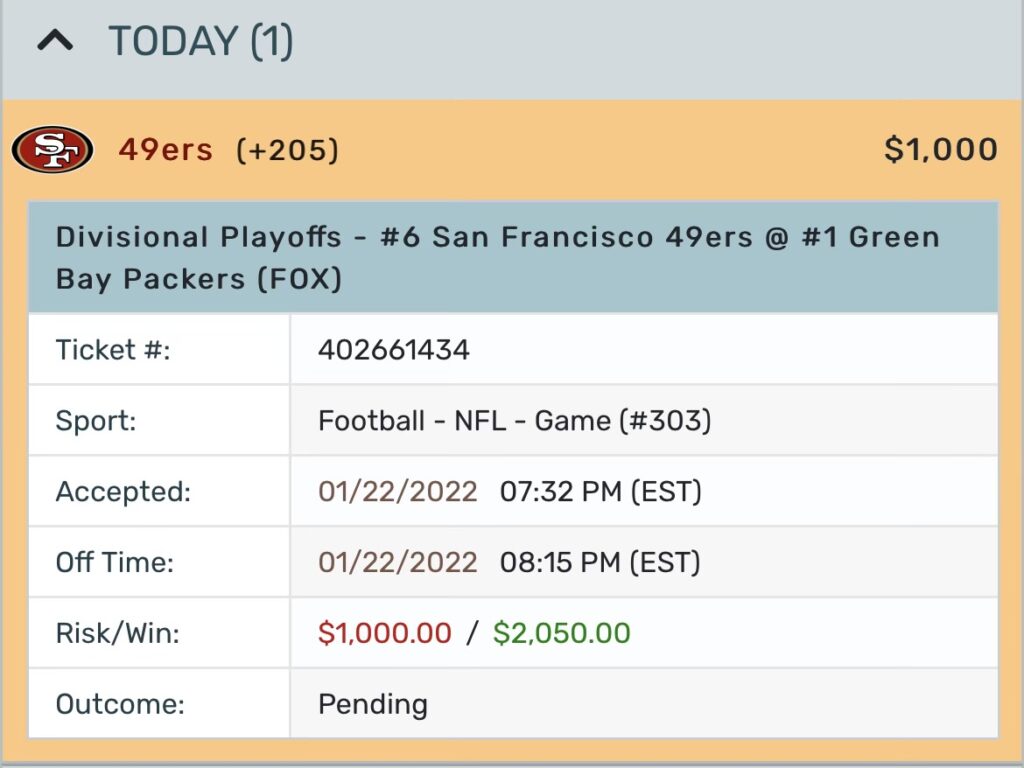Image resolution: width=1024 pixels, height=768 pixels.
Task: Open the Divisional Playoffs game title bar
Action: click(513, 258)
